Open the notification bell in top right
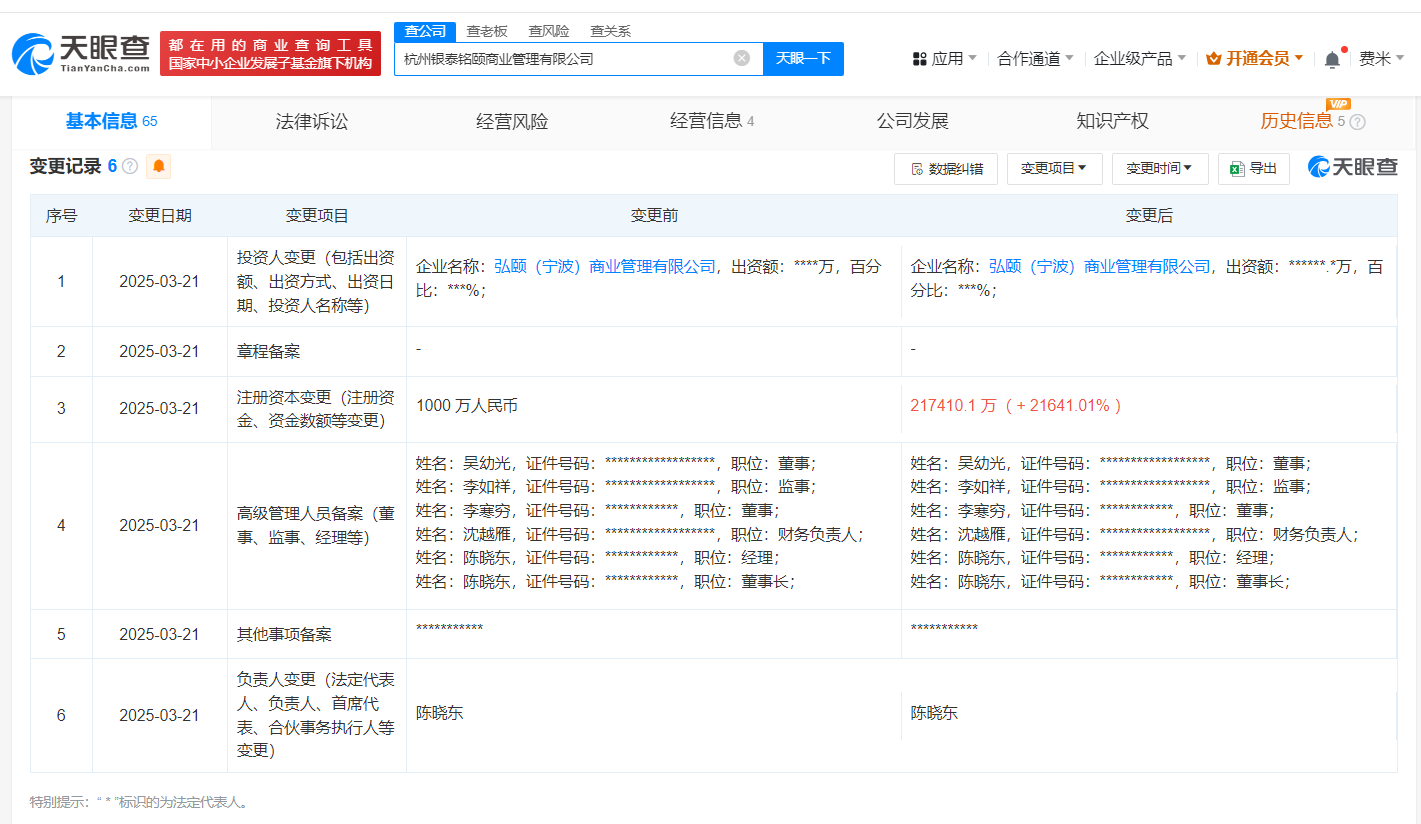Screen dimensions: 1421x824 pos(1333,59)
